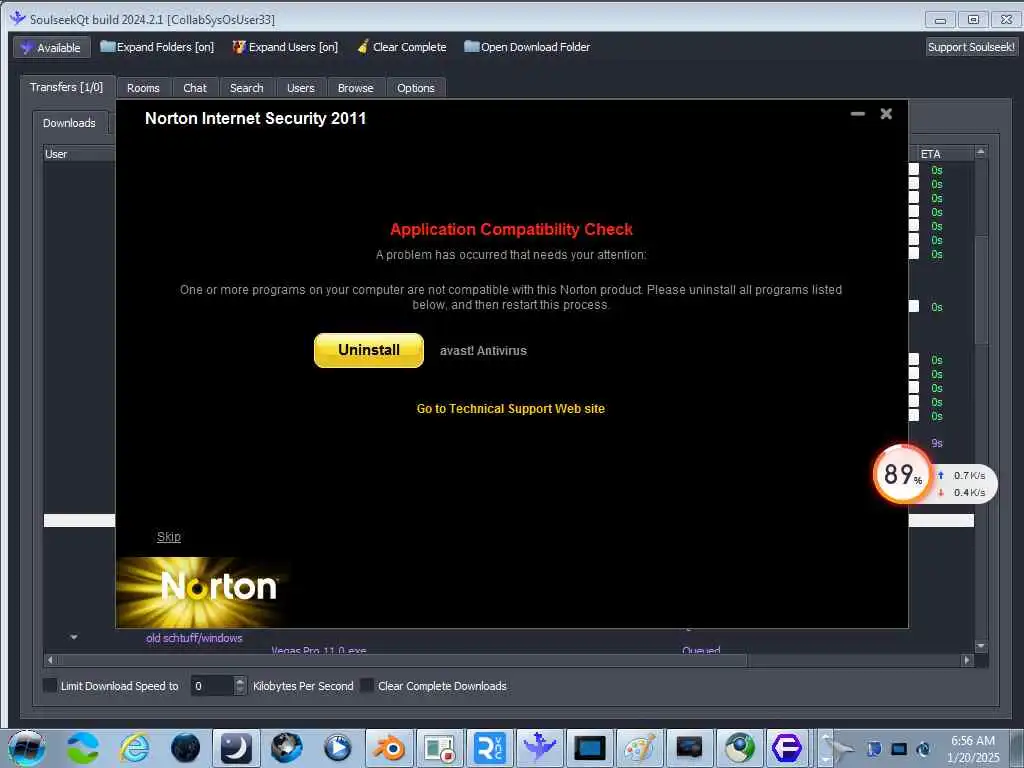Open the Windows Start menu orb
Screen dimensions: 1024x768
[x=27, y=748]
